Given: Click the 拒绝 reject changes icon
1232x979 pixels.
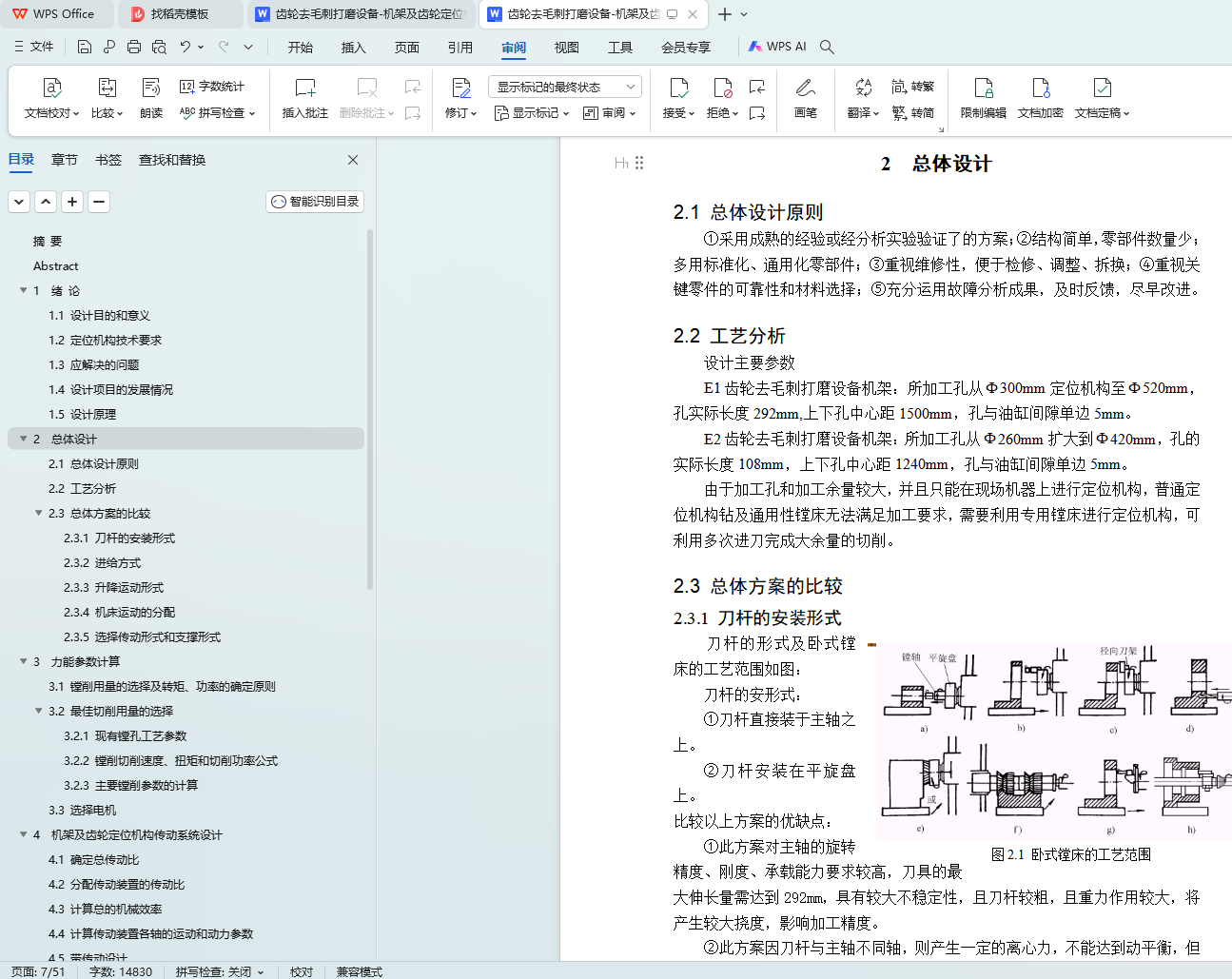Looking at the screenshot, I should (723, 88).
